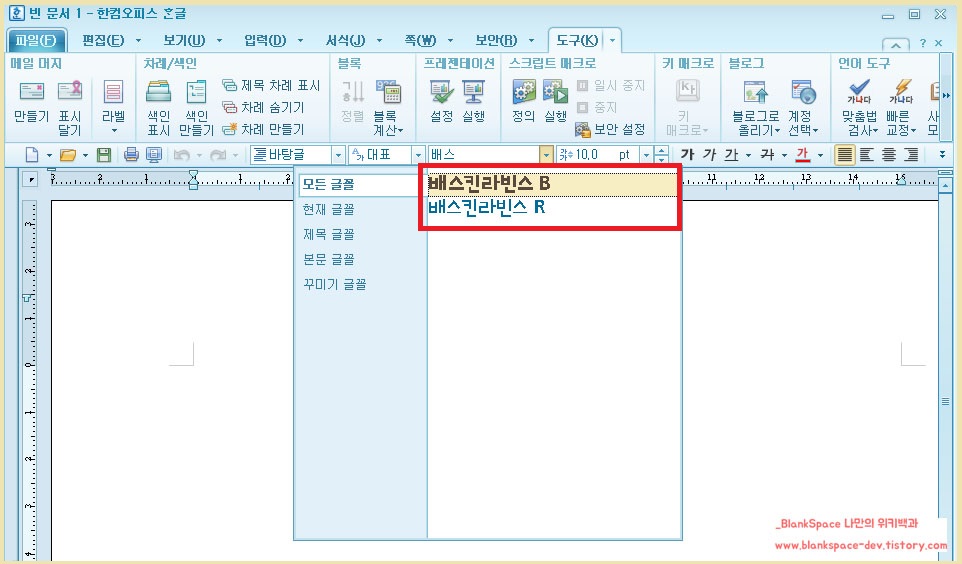Toggle strikethrough 가 formatting
This screenshot has height=564, width=962.
coord(767,155)
